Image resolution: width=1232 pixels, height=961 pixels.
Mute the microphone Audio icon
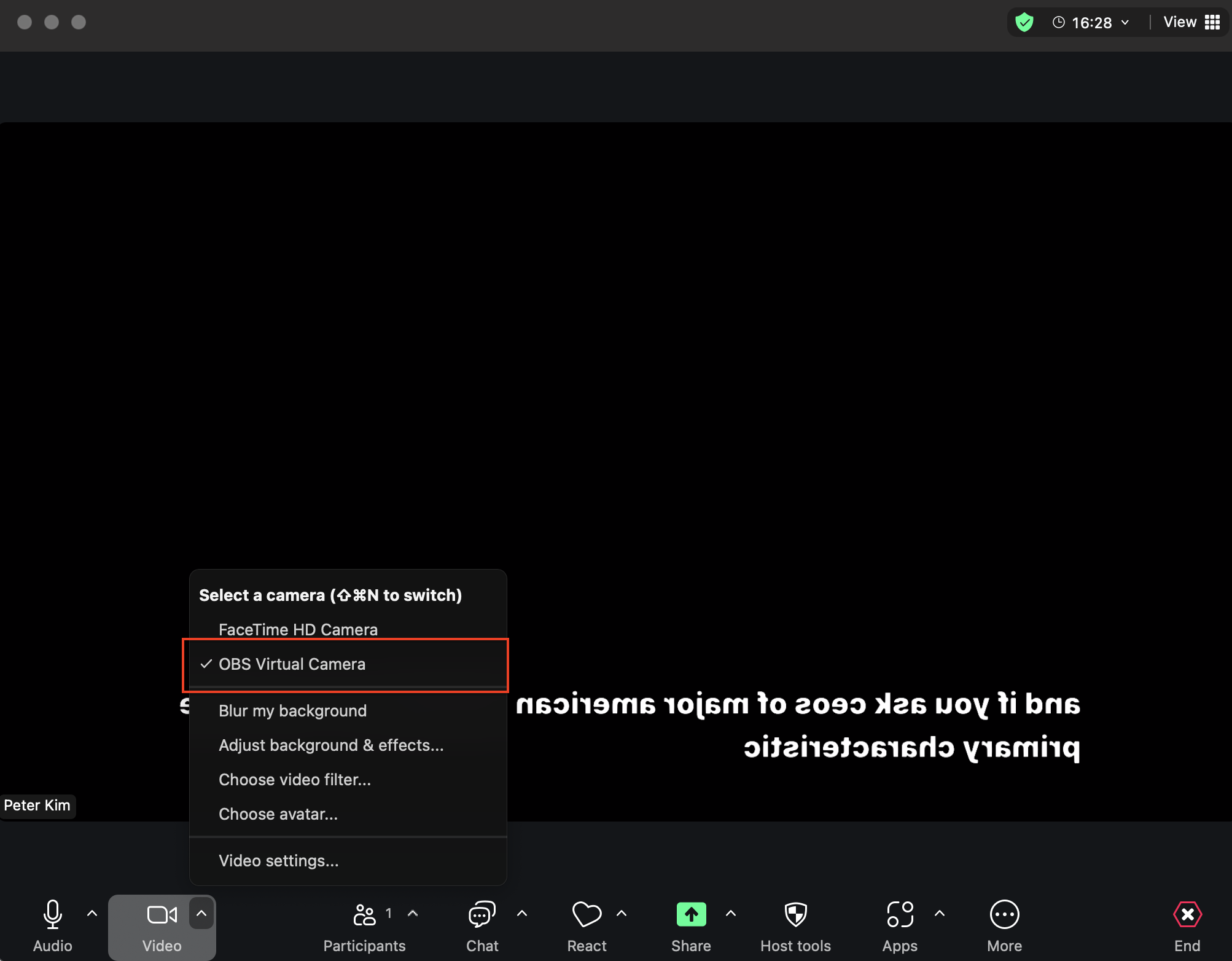pyautogui.click(x=53, y=914)
